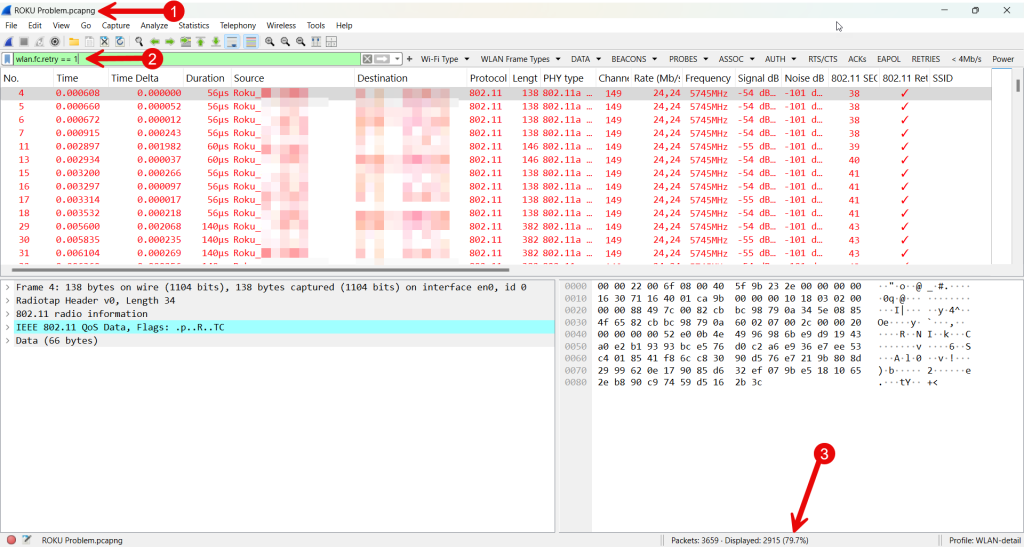Expand the Data (66 bytes) row
Screen dimensions: 1024x547
[8, 340]
